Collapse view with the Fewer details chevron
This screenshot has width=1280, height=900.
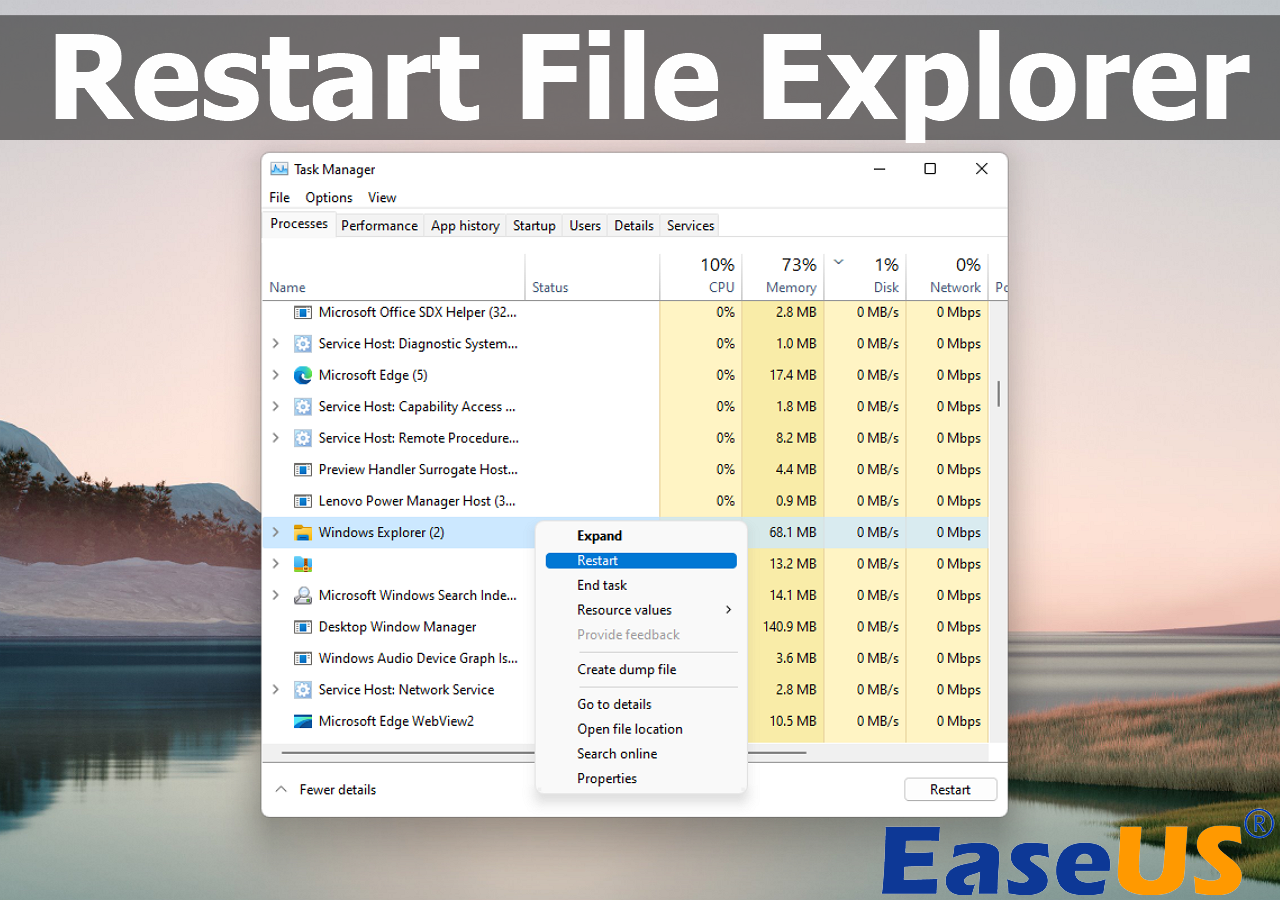(x=281, y=789)
